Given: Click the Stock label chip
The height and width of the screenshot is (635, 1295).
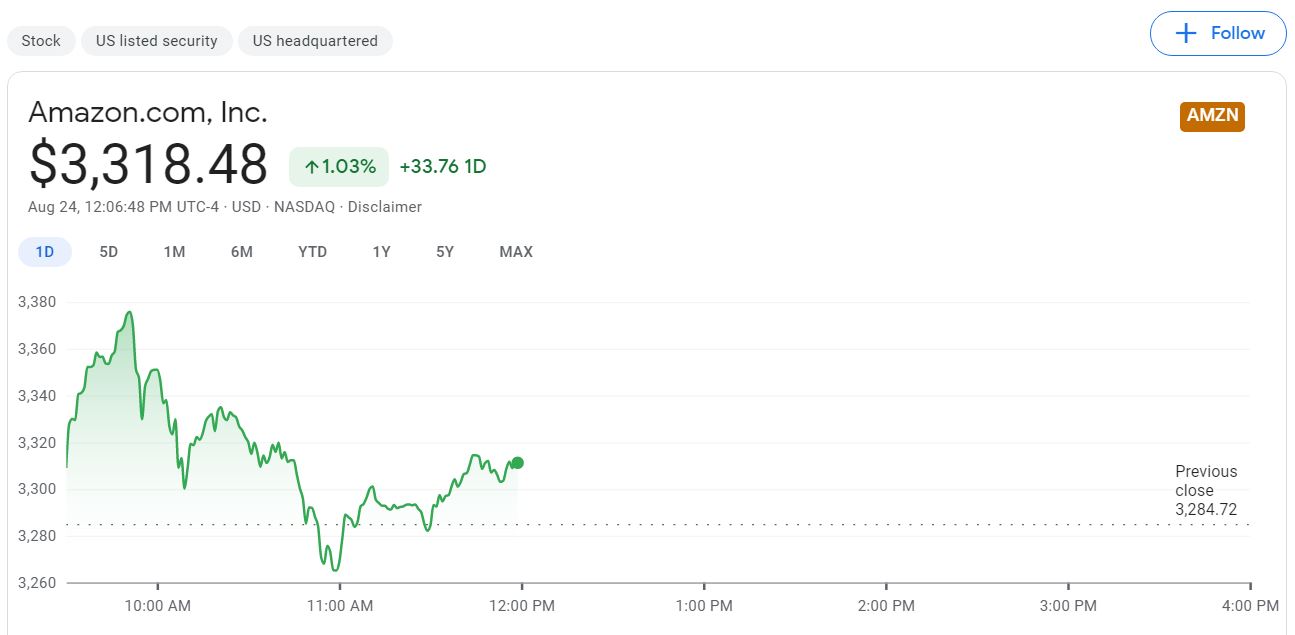Looking at the screenshot, I should (41, 40).
